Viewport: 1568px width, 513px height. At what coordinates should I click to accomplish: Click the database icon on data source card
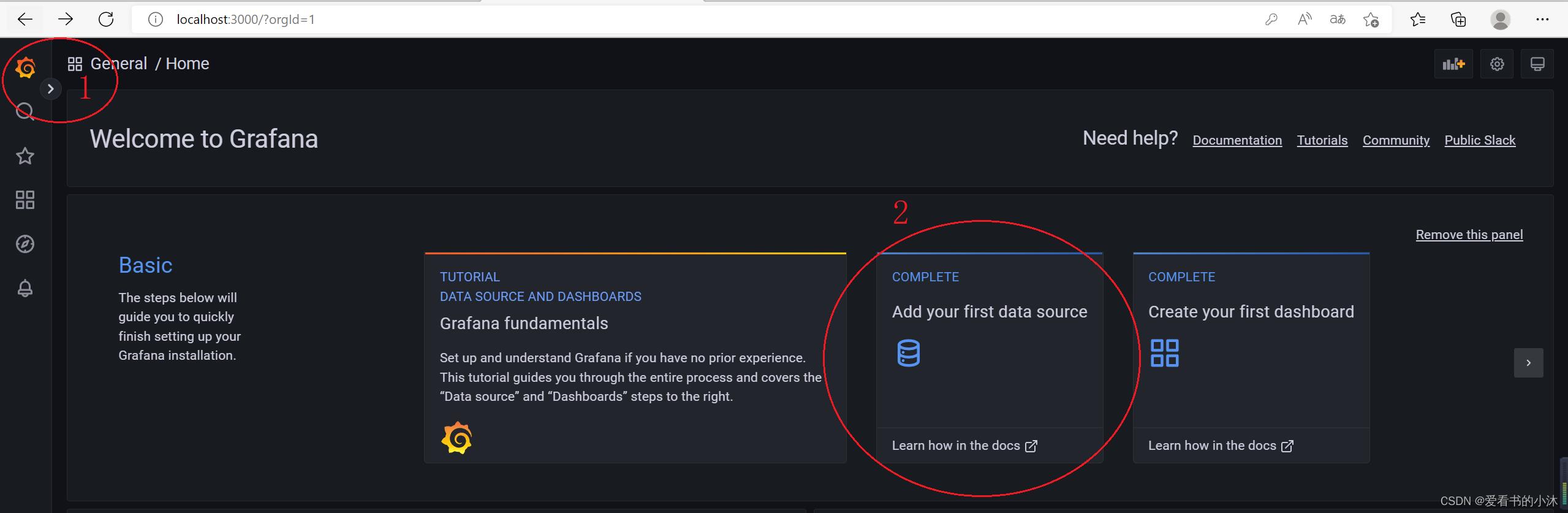(908, 353)
